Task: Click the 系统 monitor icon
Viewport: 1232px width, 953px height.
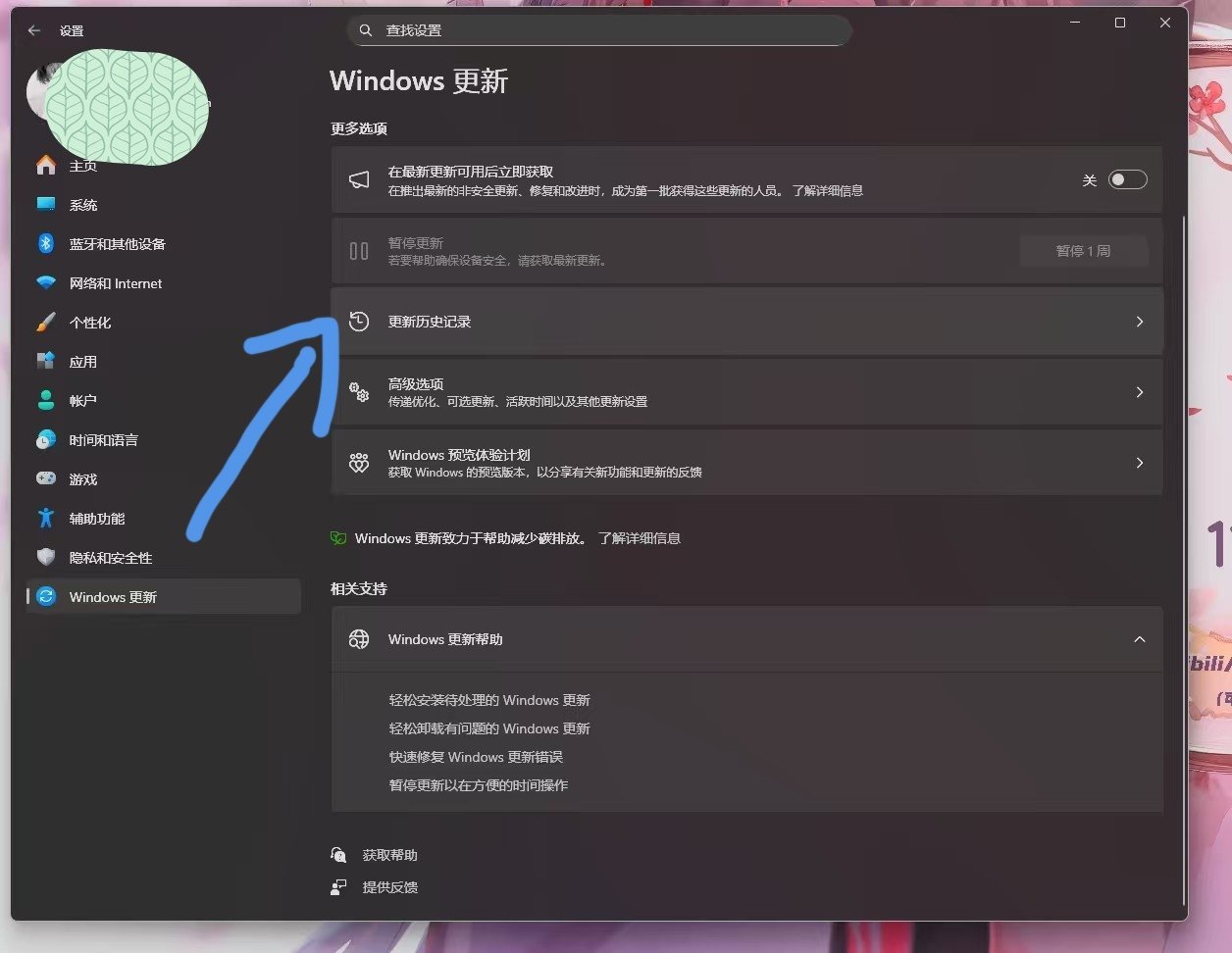Action: pyautogui.click(x=46, y=205)
